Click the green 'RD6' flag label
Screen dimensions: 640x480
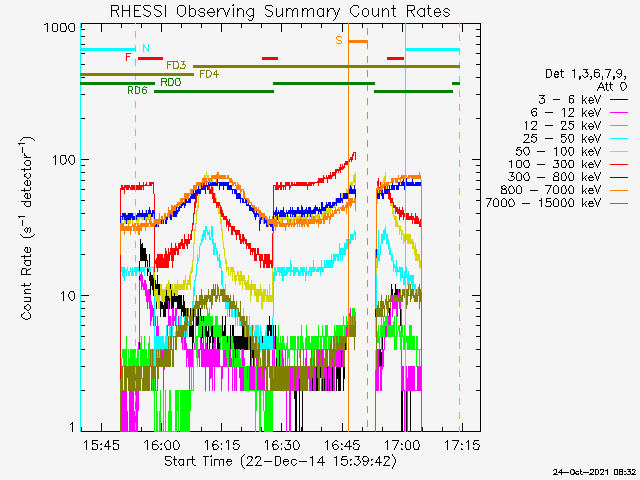point(137,90)
